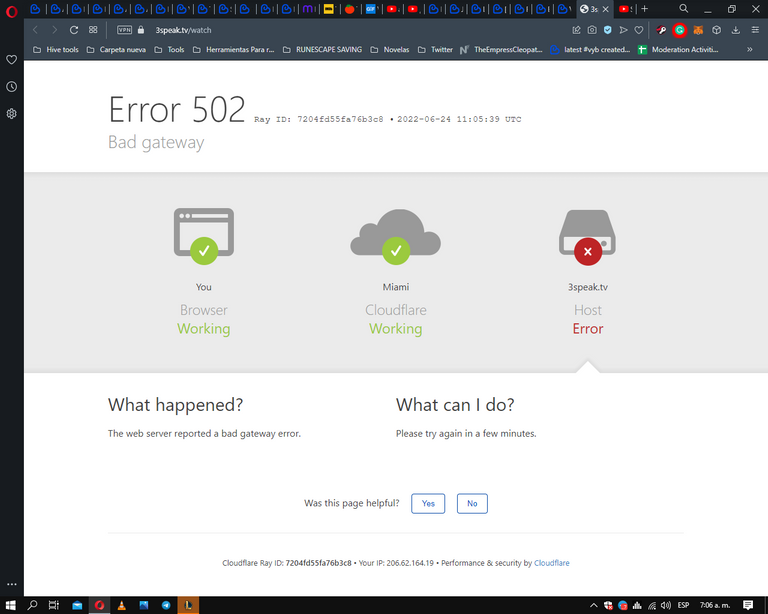
Task: Show hidden system tray icons
Action: pyautogui.click(x=594, y=606)
